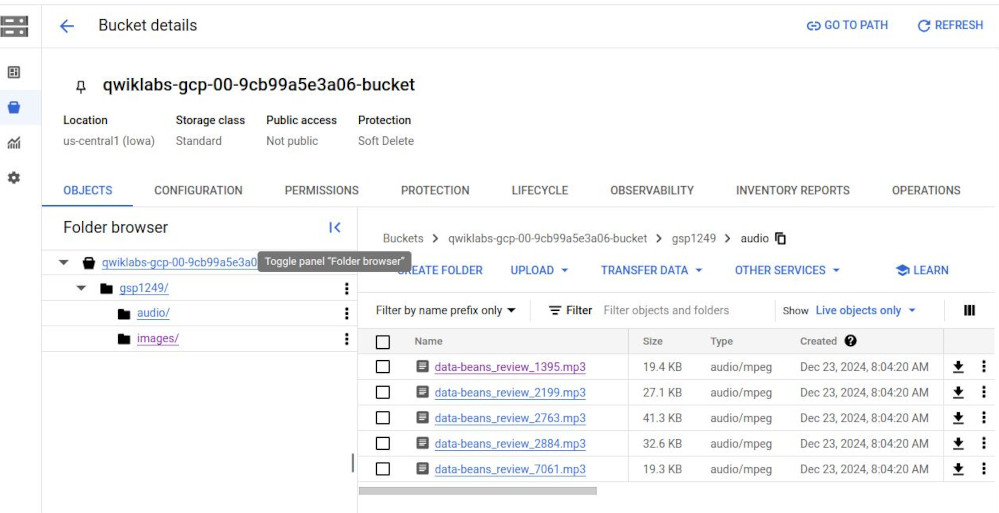999x513 pixels.
Task: Select the gsp1249/ folder in tree
Action: tap(143, 288)
